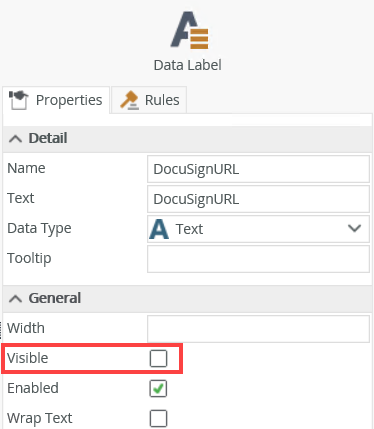Image resolution: width=374 pixels, height=429 pixels.
Task: Click the Visible property label
Action: point(28,358)
